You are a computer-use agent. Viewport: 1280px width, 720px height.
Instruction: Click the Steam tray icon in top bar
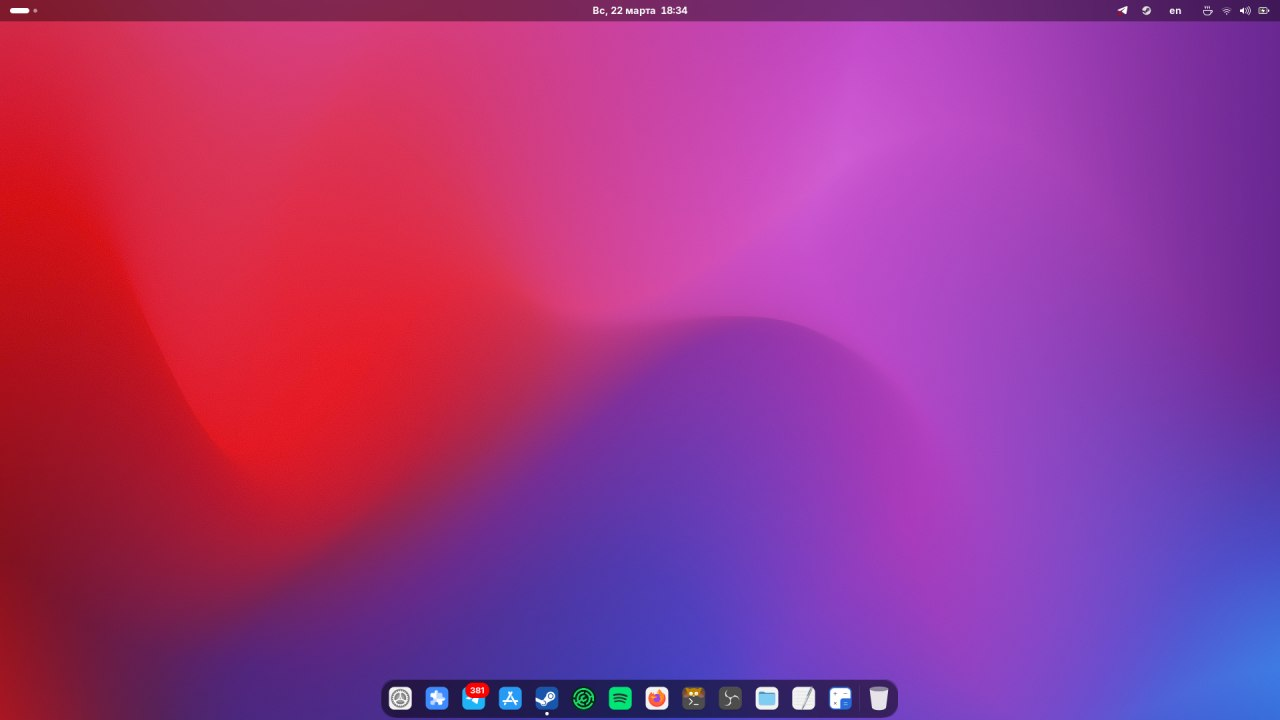point(1147,10)
